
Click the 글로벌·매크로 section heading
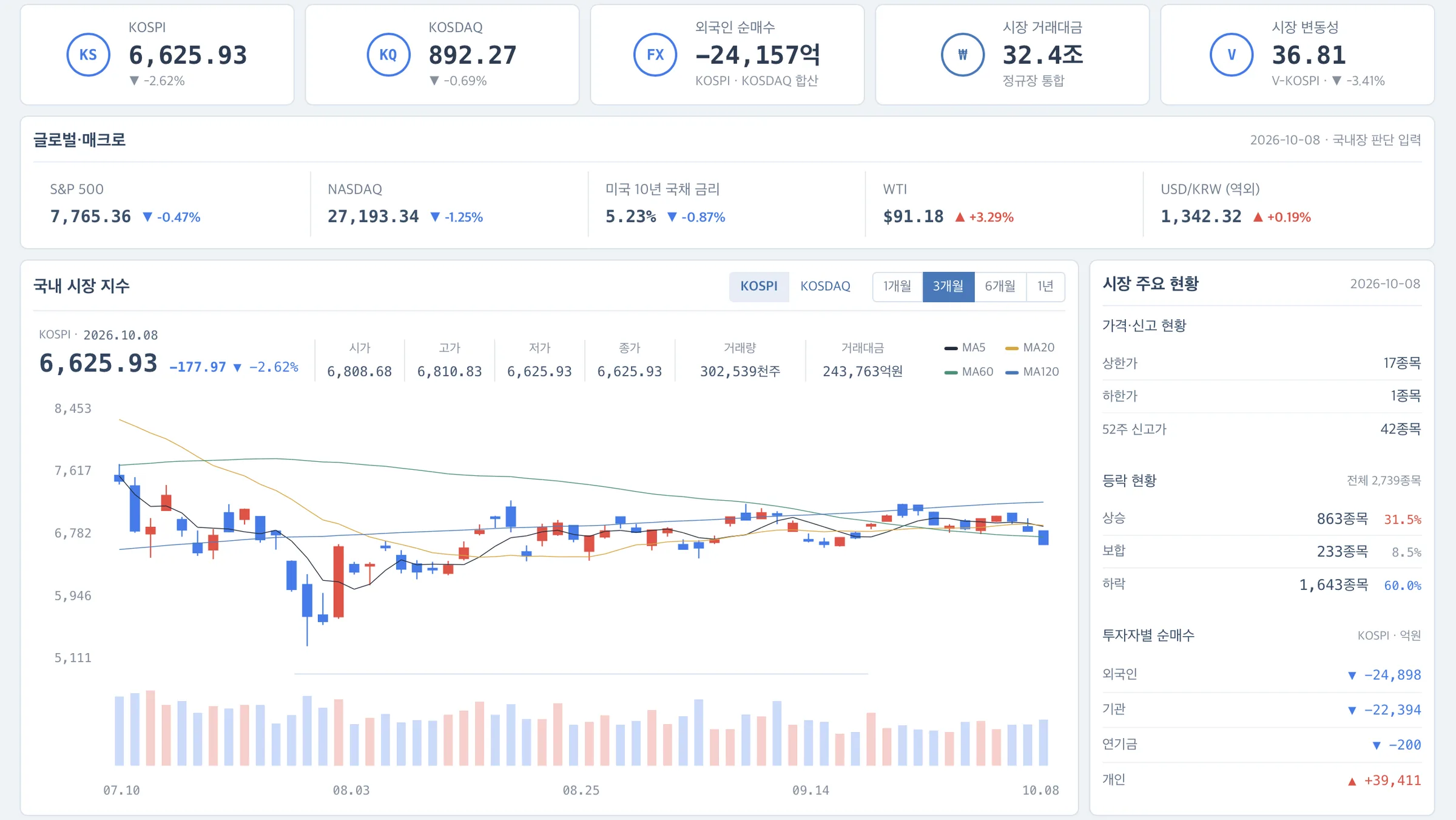(x=79, y=140)
